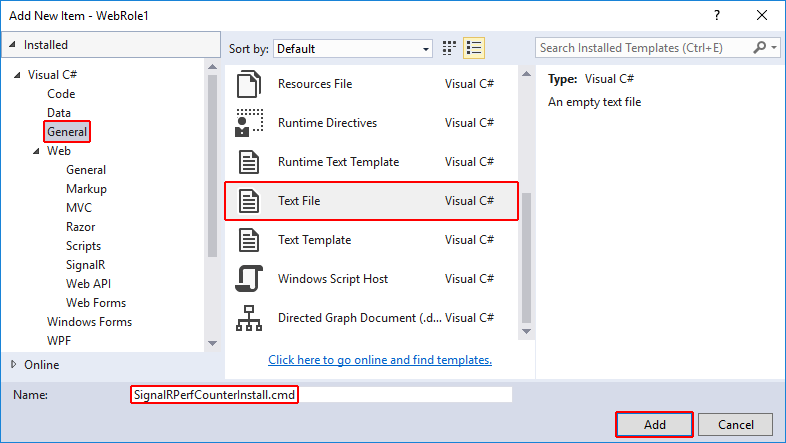Viewport: 786px width, 443px height.
Task: Click the Text Template icon
Action: (247, 240)
